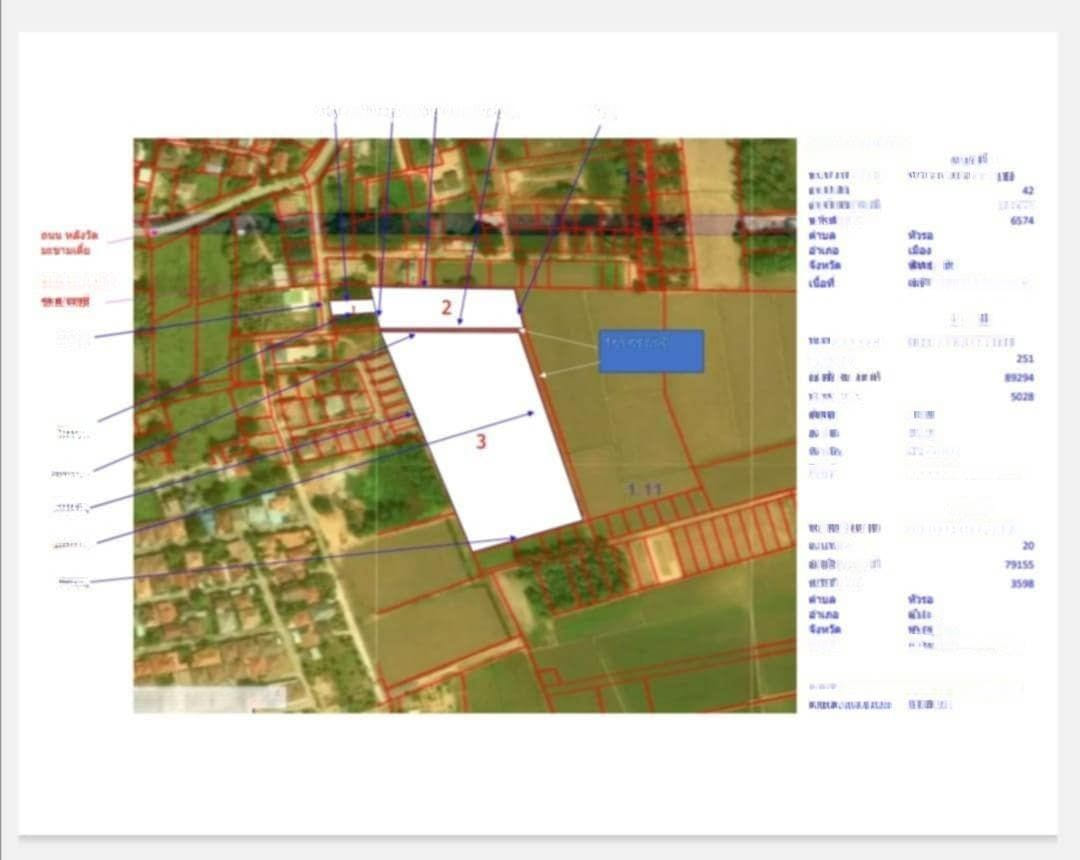Click the value 5028 in the info panel
The image size is (1080, 860).
click(1021, 397)
